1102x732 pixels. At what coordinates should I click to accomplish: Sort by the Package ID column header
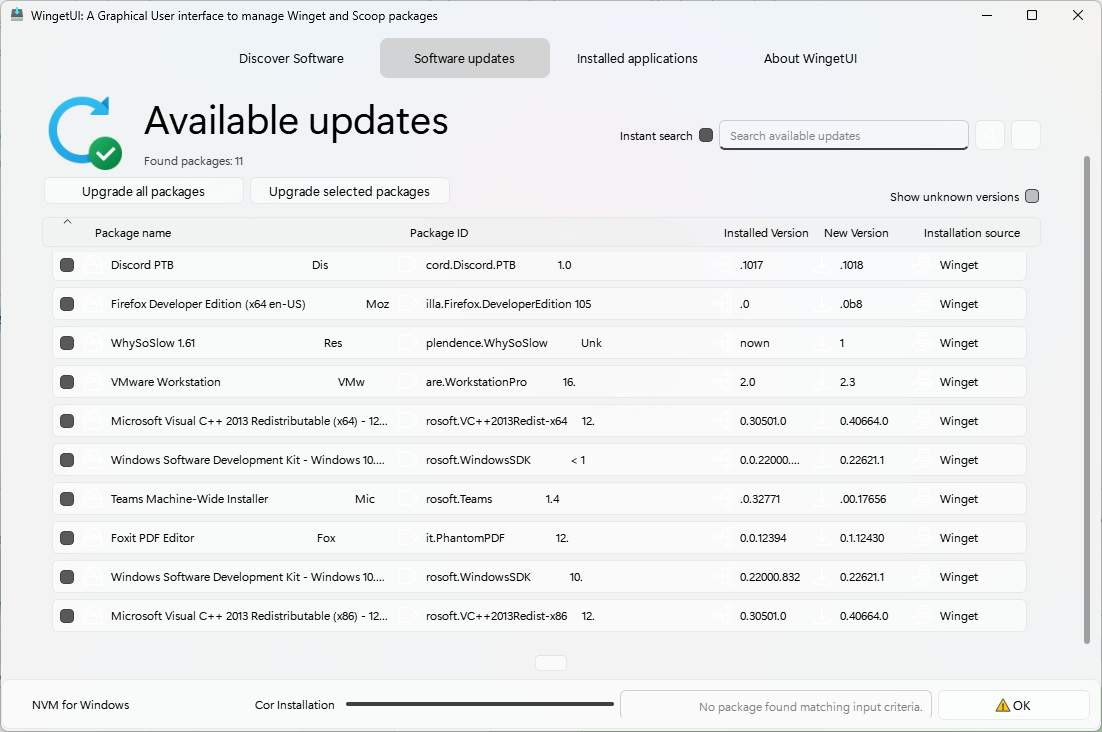pos(439,233)
